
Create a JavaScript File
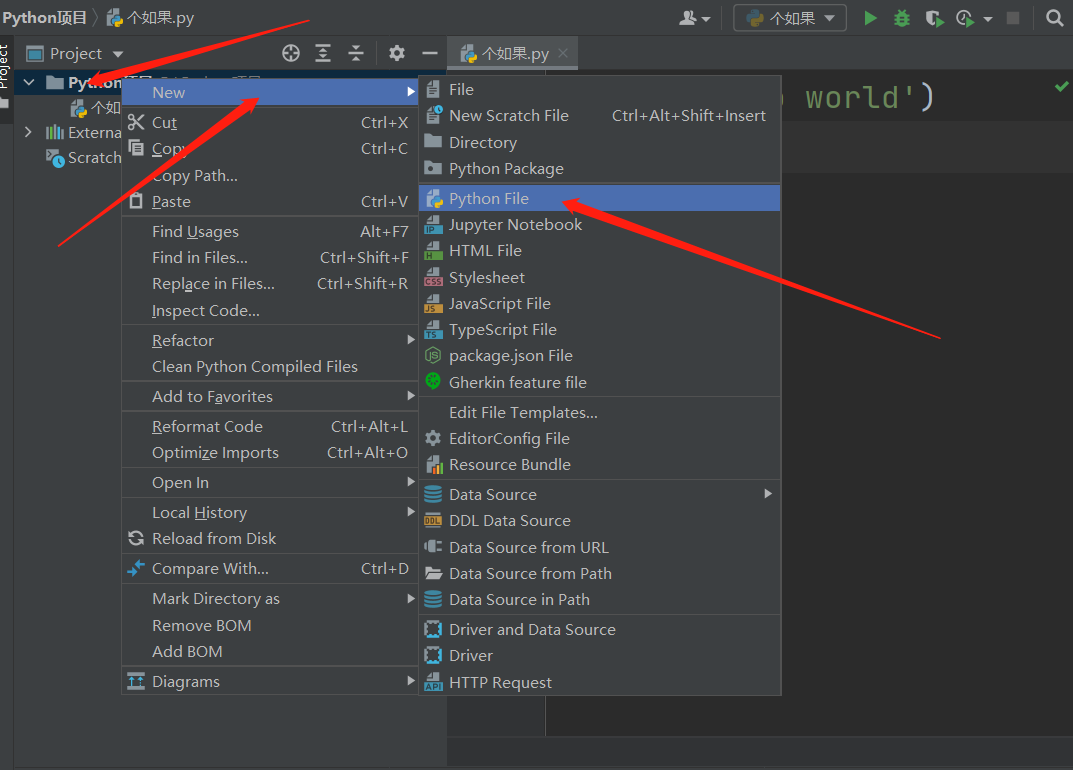pyautogui.click(x=599, y=304)
